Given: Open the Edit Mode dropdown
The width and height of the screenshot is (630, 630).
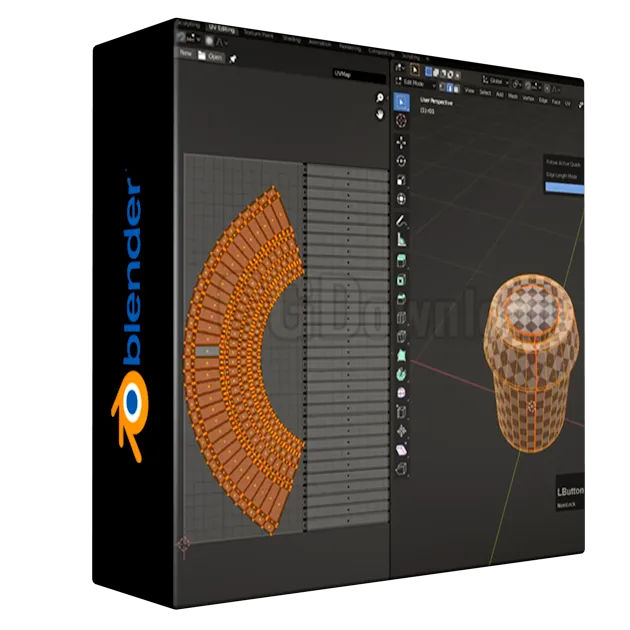Looking at the screenshot, I should click(416, 83).
